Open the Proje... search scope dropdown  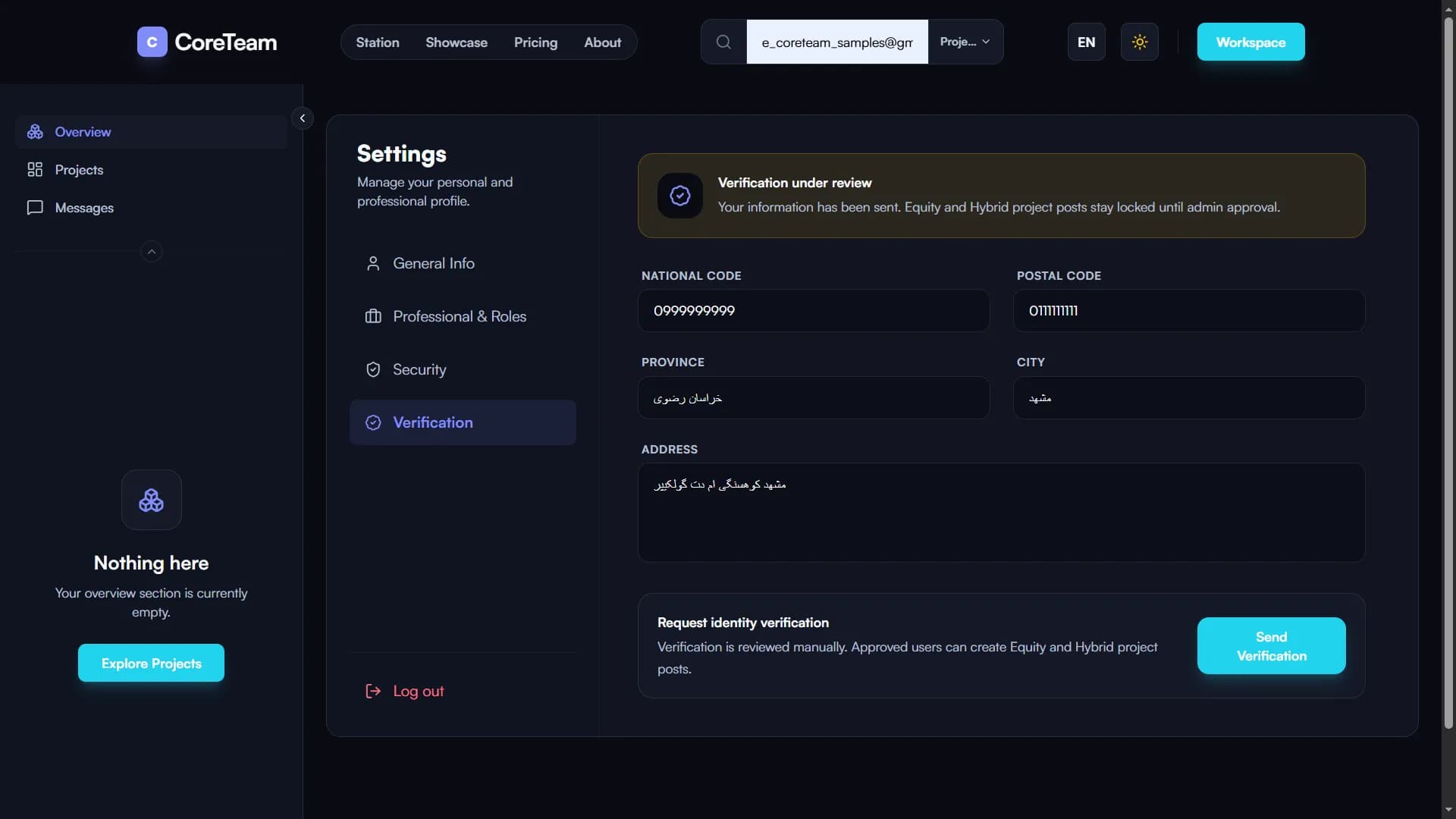point(965,42)
